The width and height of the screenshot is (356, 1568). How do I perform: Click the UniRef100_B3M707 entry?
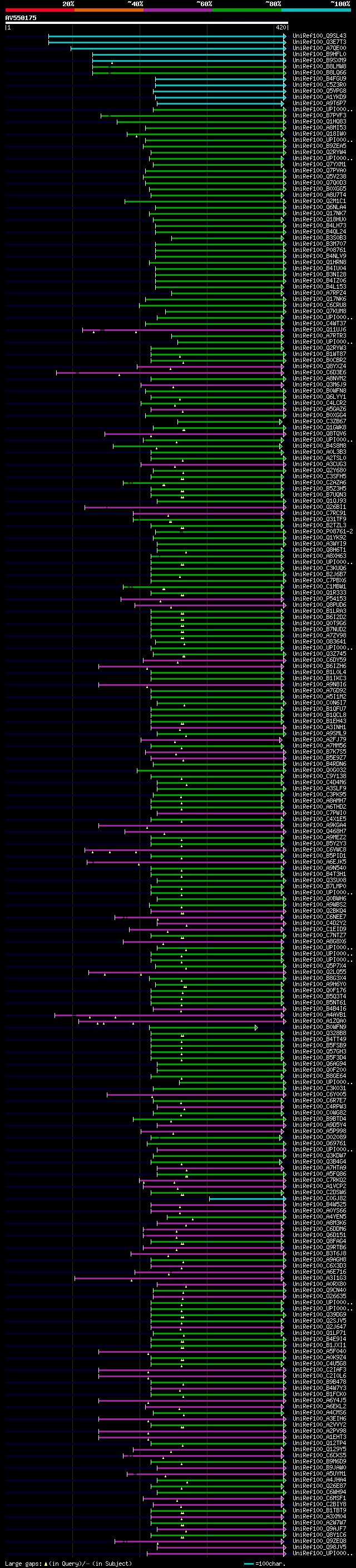point(319,244)
